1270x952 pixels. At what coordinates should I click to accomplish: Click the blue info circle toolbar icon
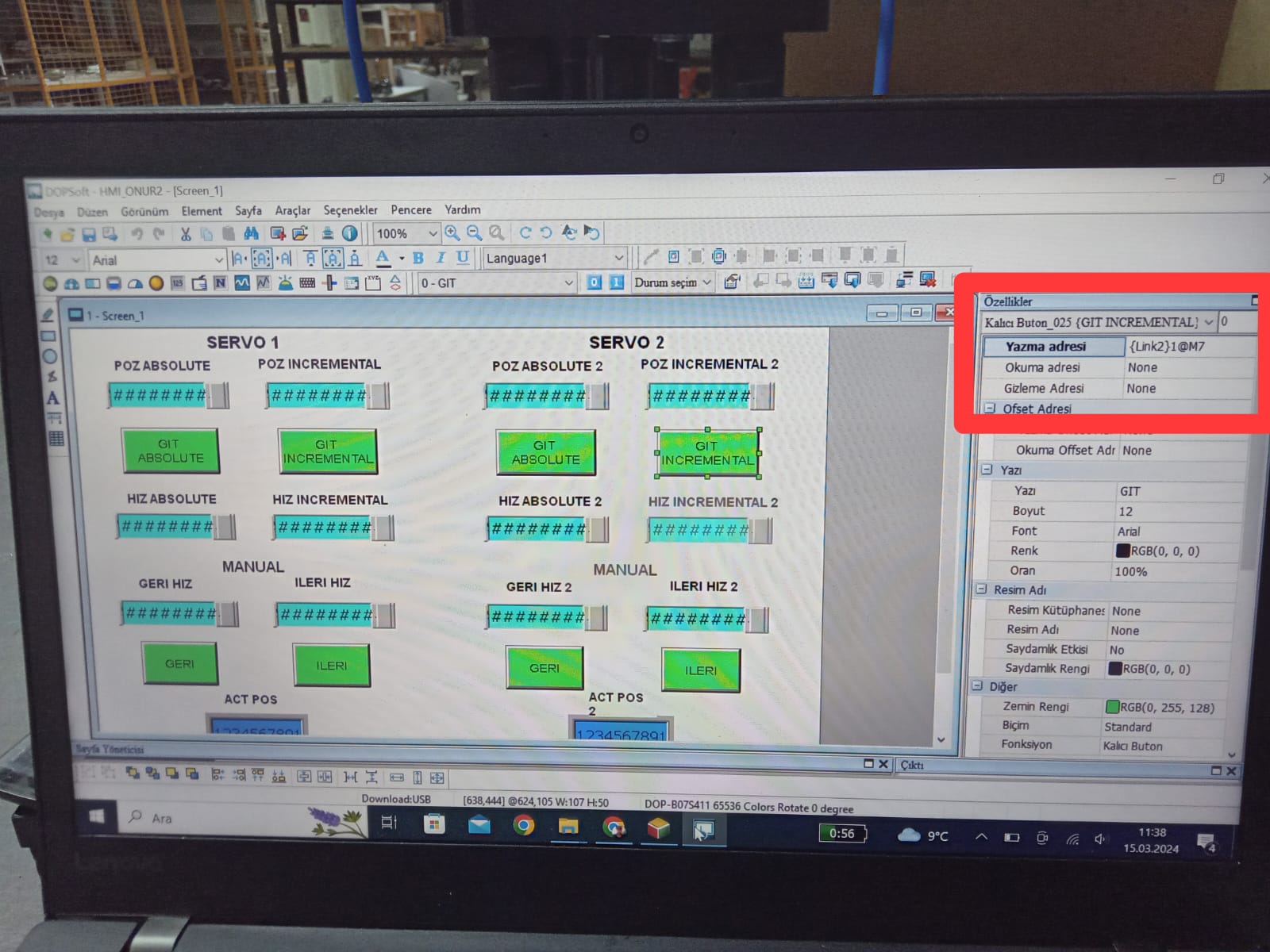349,233
